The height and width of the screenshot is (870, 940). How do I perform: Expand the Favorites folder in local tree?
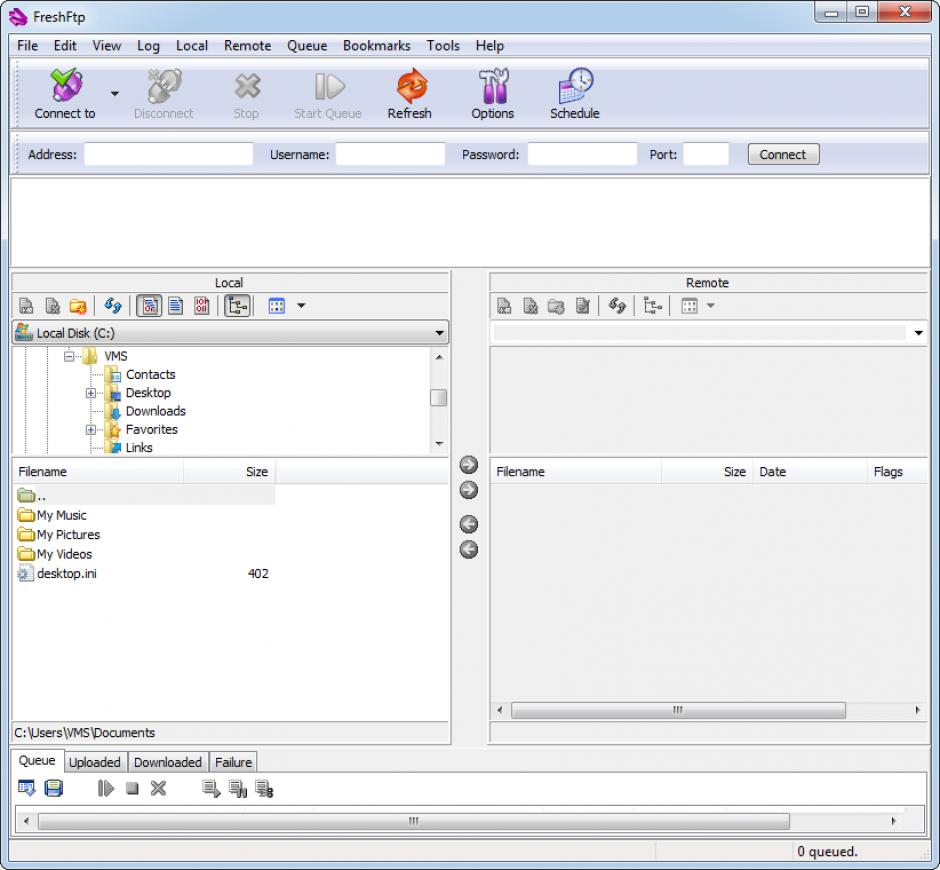pos(91,430)
